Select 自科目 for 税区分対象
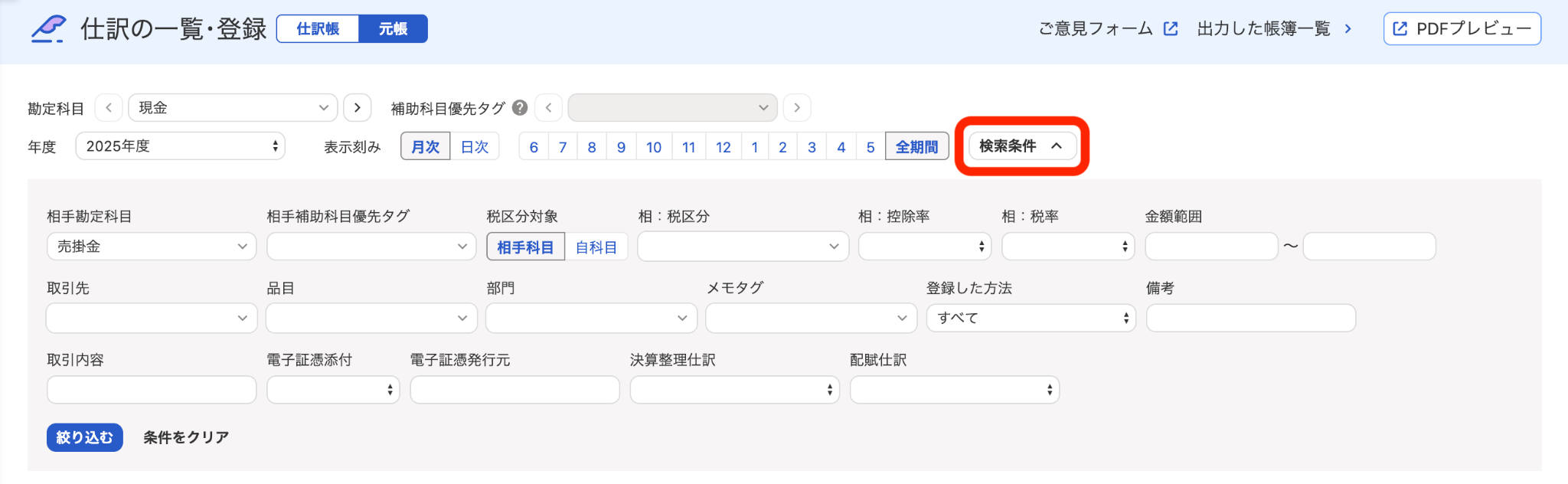This screenshot has width=1568, height=484. coord(596,247)
